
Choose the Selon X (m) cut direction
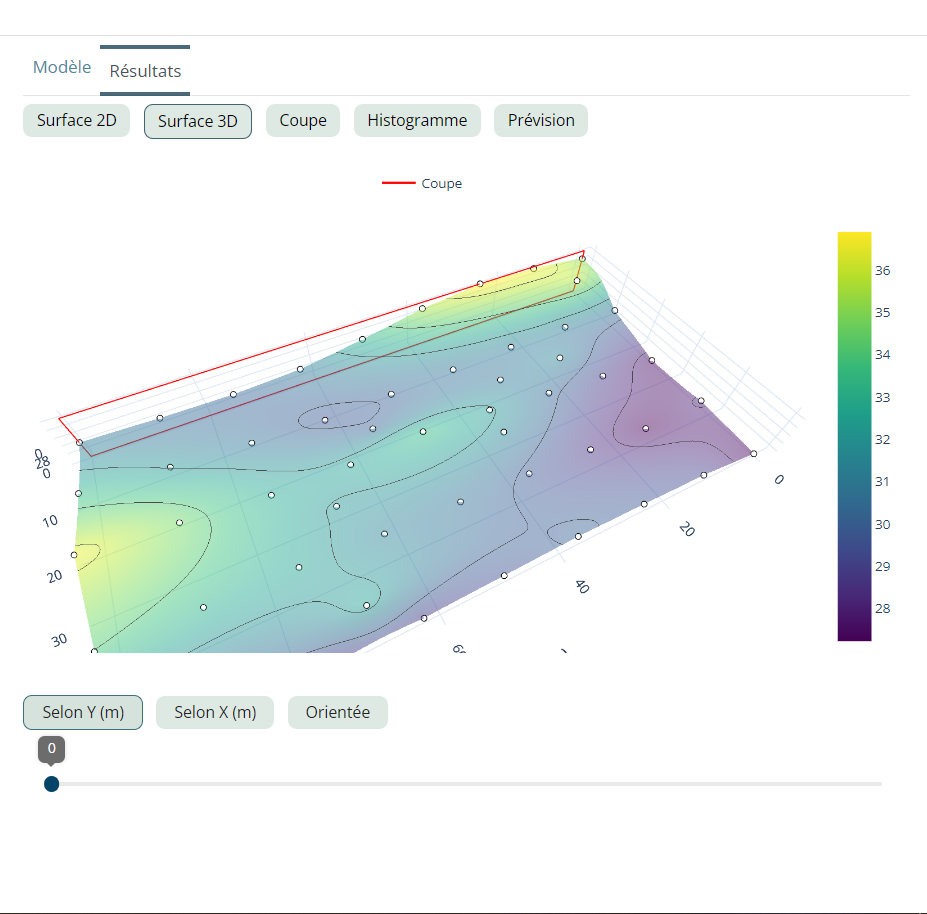215,713
